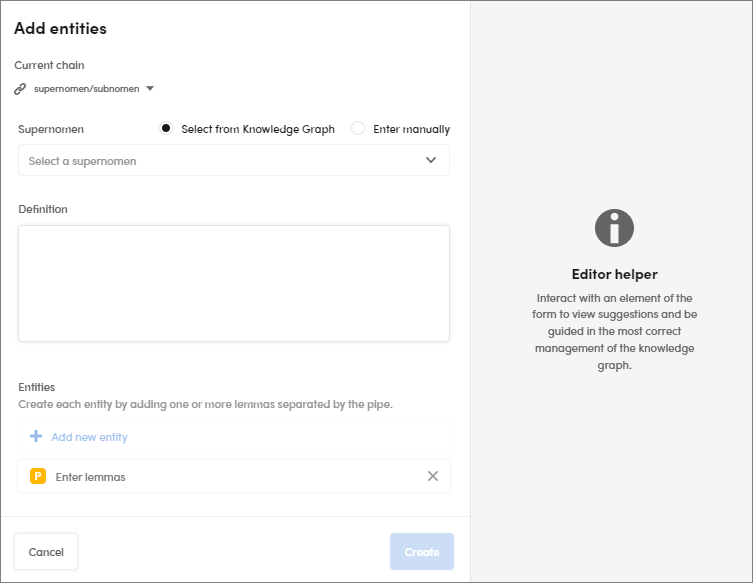Click the 'Add entities' dialog title
The height and width of the screenshot is (583, 753).
pos(60,29)
